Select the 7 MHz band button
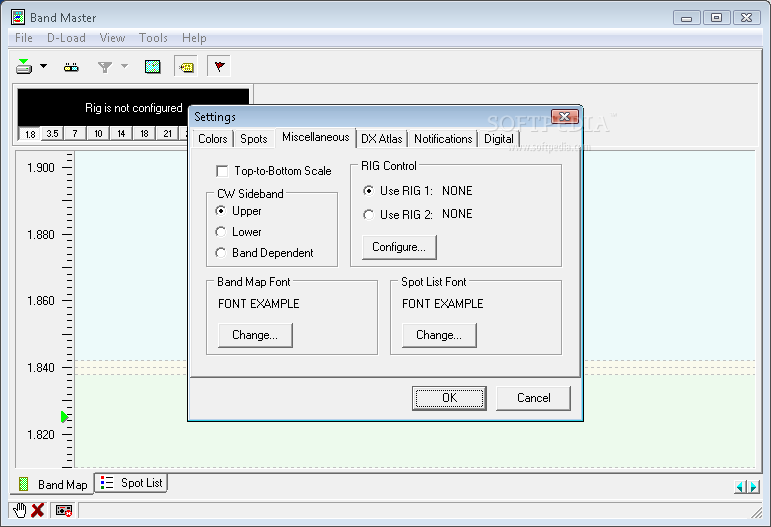This screenshot has height=527, width=771. [x=75, y=134]
